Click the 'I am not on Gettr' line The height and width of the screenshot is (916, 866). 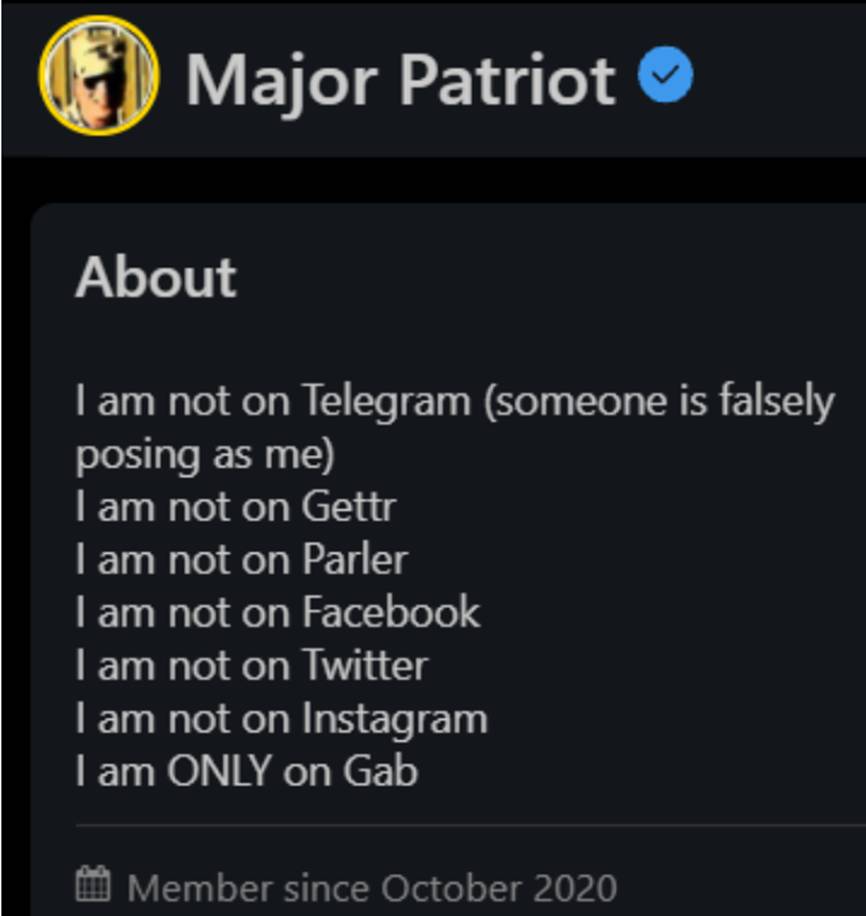pyautogui.click(x=236, y=508)
